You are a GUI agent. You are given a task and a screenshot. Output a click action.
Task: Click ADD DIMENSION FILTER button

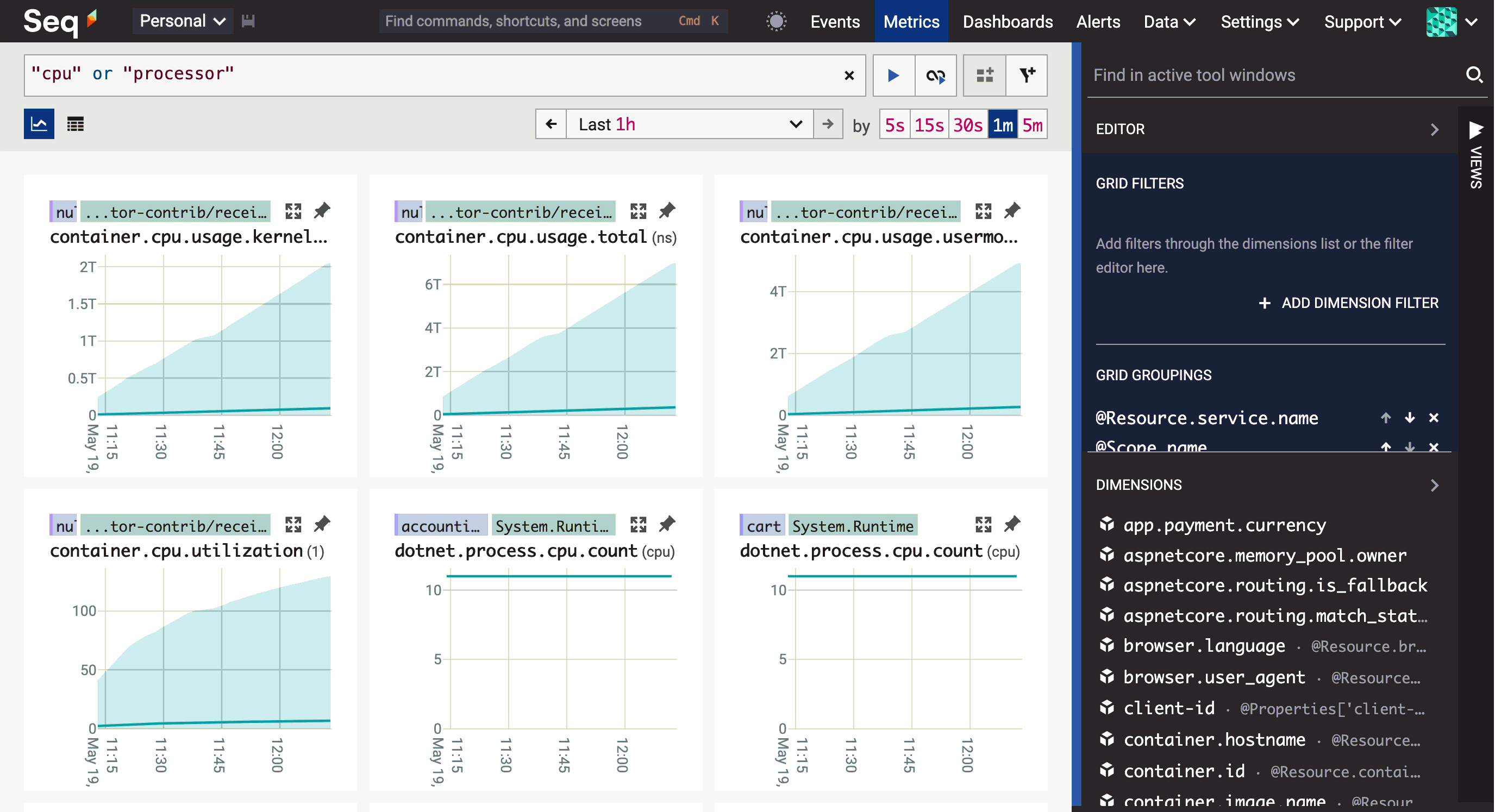click(x=1349, y=303)
